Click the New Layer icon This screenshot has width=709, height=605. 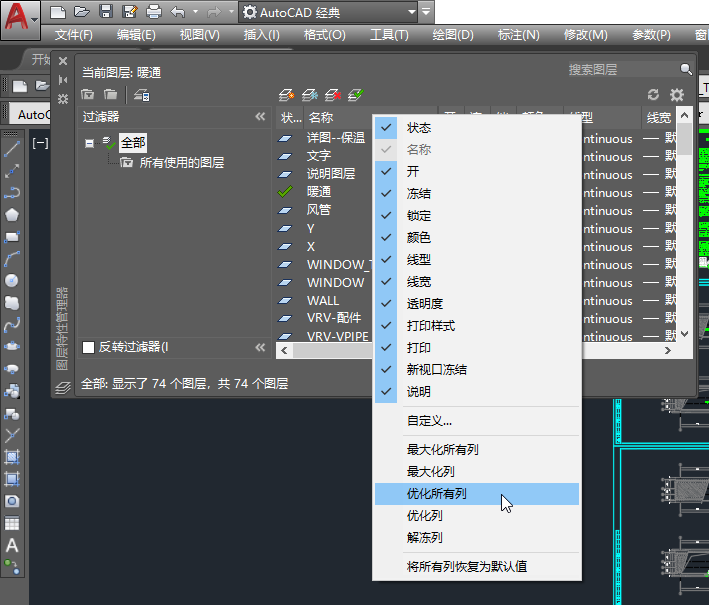click(287, 95)
